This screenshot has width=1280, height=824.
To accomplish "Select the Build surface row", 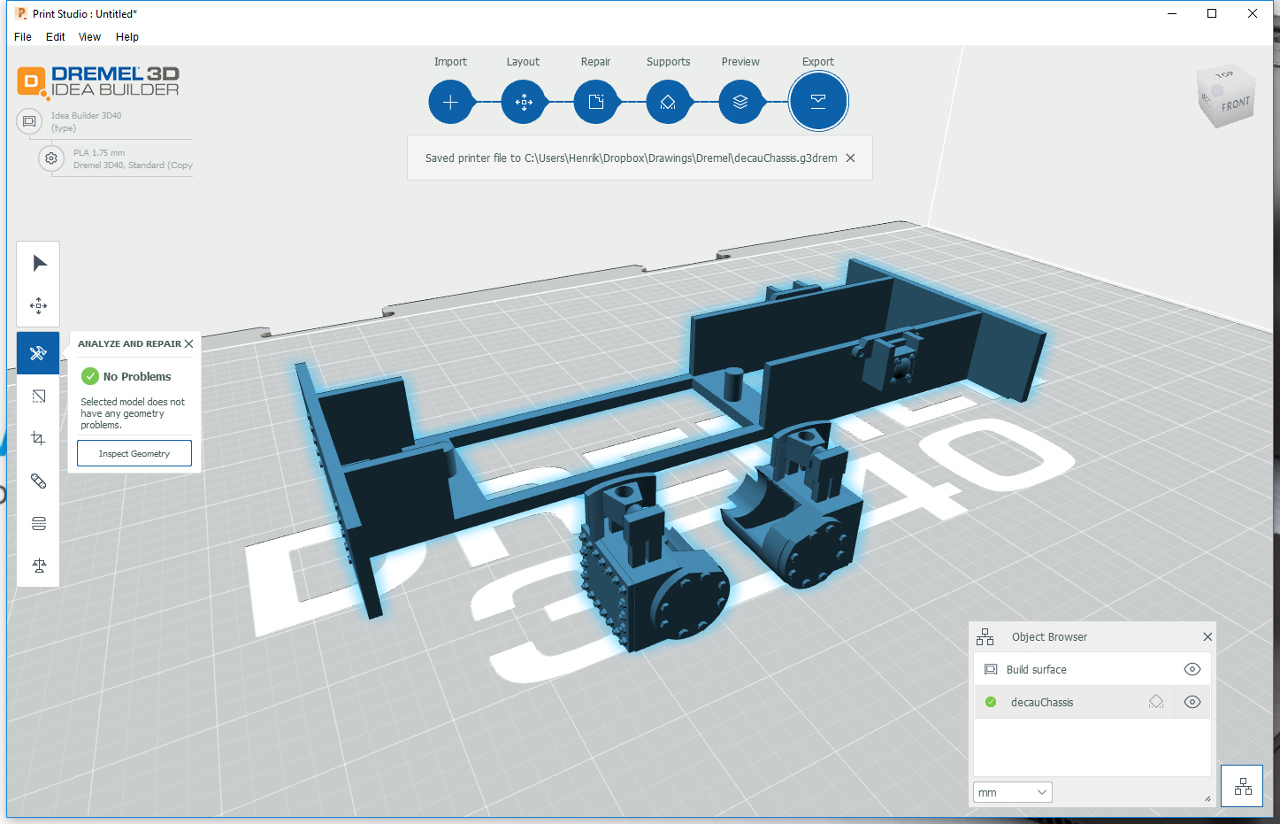I will (x=1092, y=670).
